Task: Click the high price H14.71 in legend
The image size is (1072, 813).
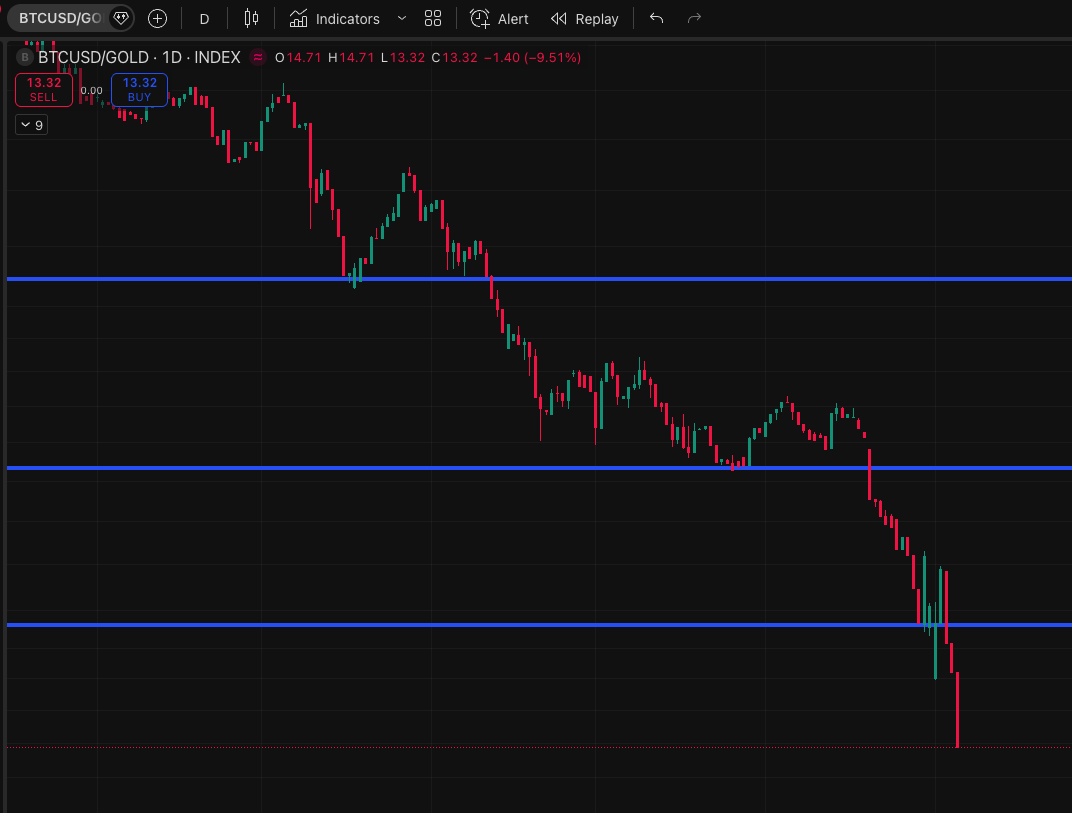Action: pos(351,57)
